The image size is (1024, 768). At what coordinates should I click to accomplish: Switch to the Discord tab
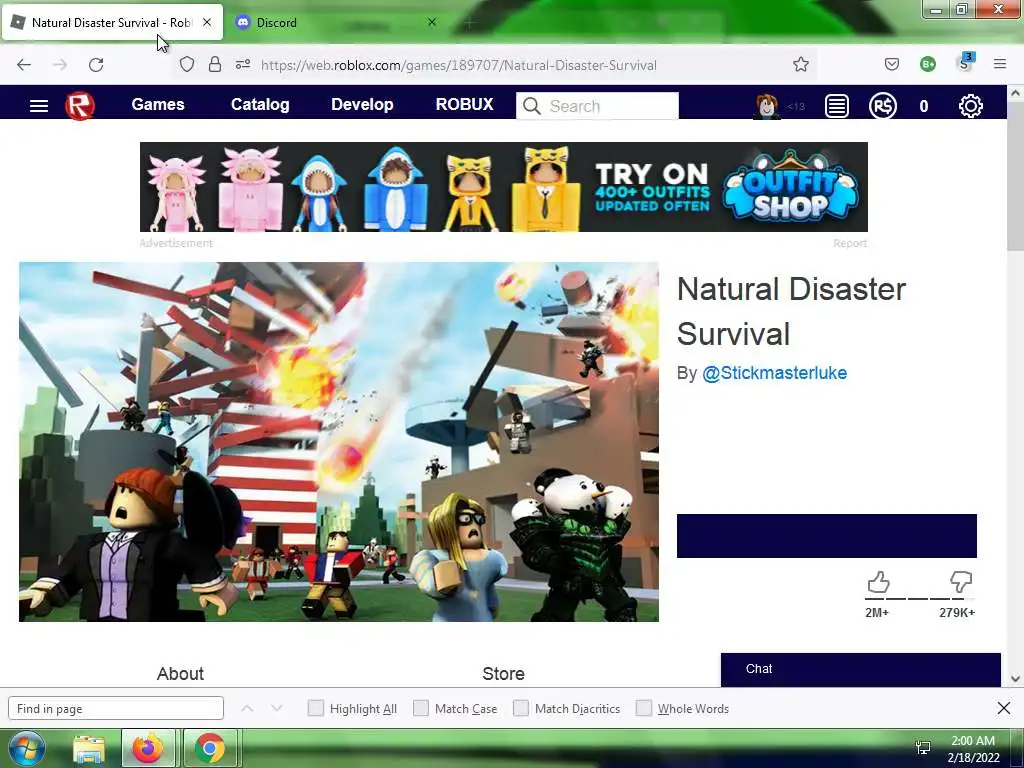pos(334,22)
